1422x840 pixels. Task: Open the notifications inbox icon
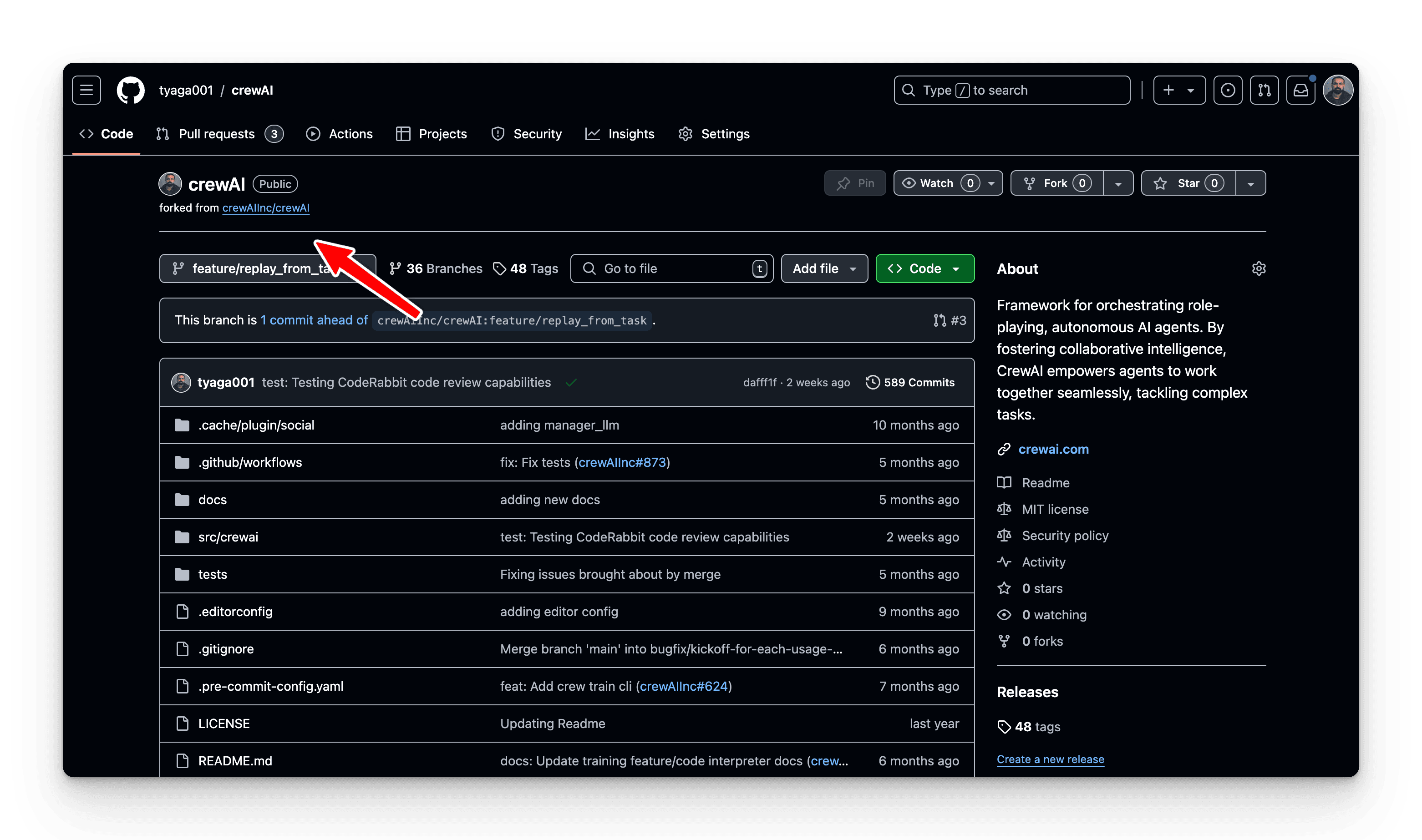1300,90
